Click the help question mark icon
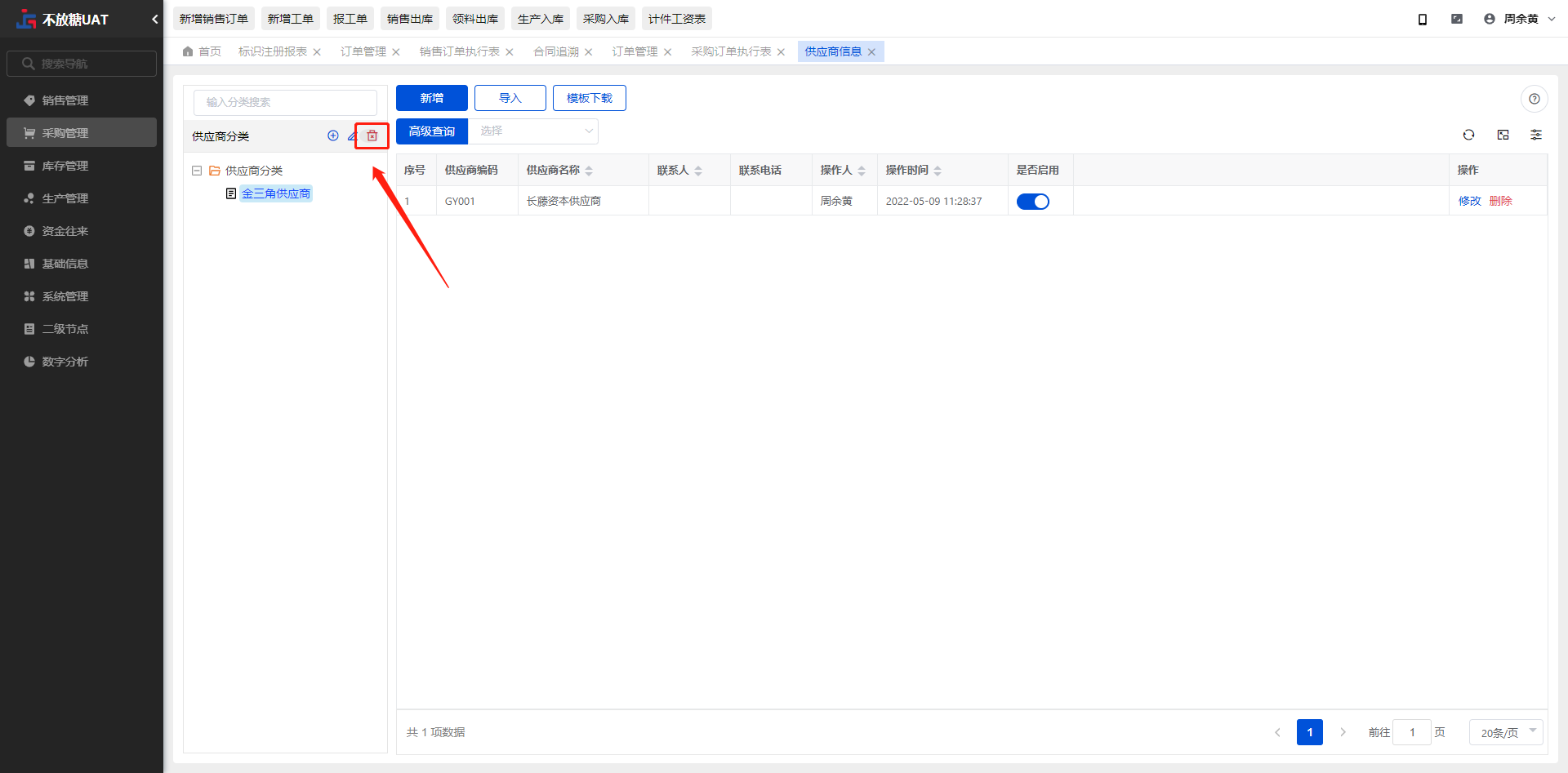Viewport: 1568px width, 773px height. [1535, 99]
